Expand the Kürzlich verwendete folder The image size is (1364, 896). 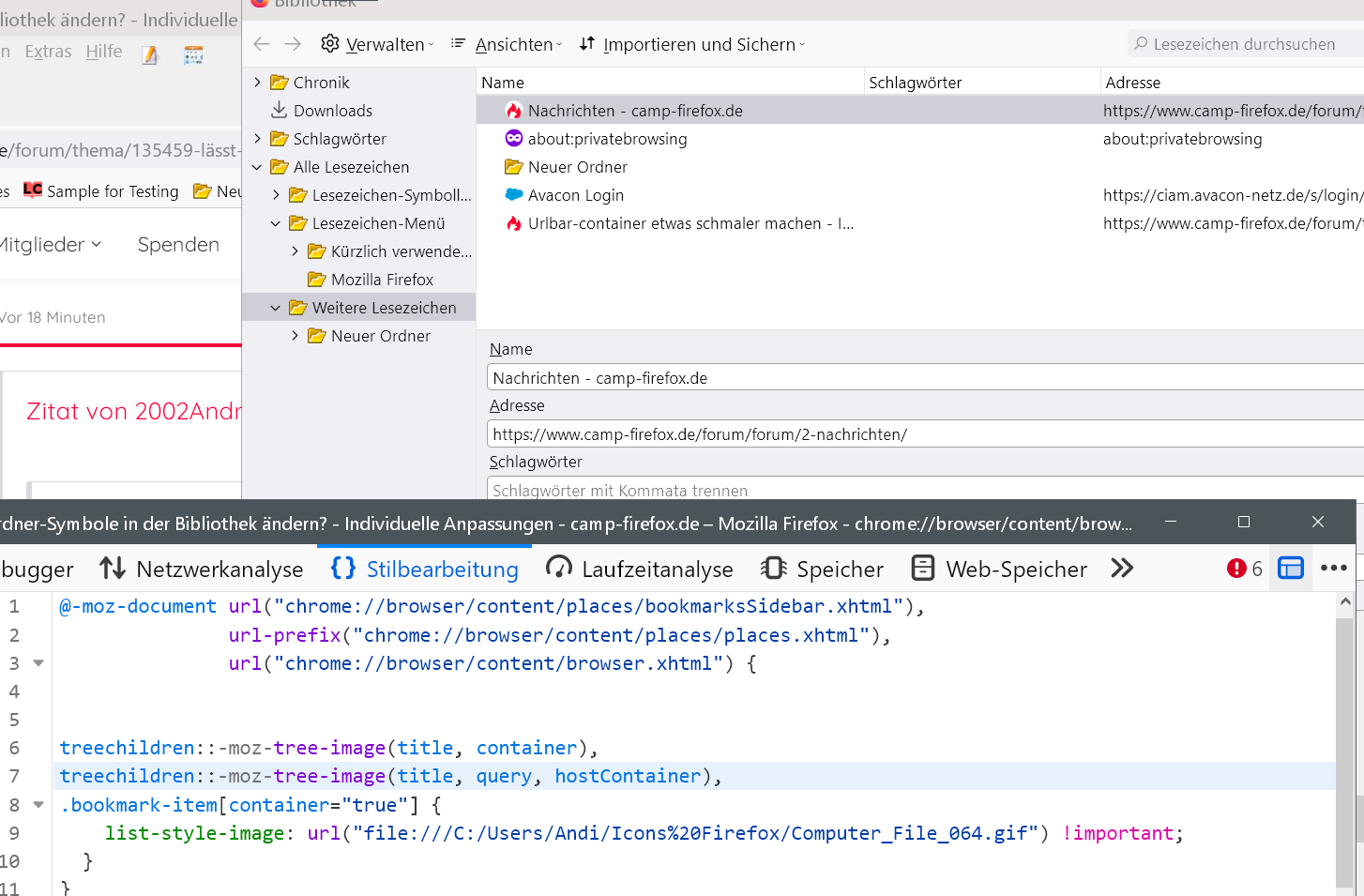point(295,251)
